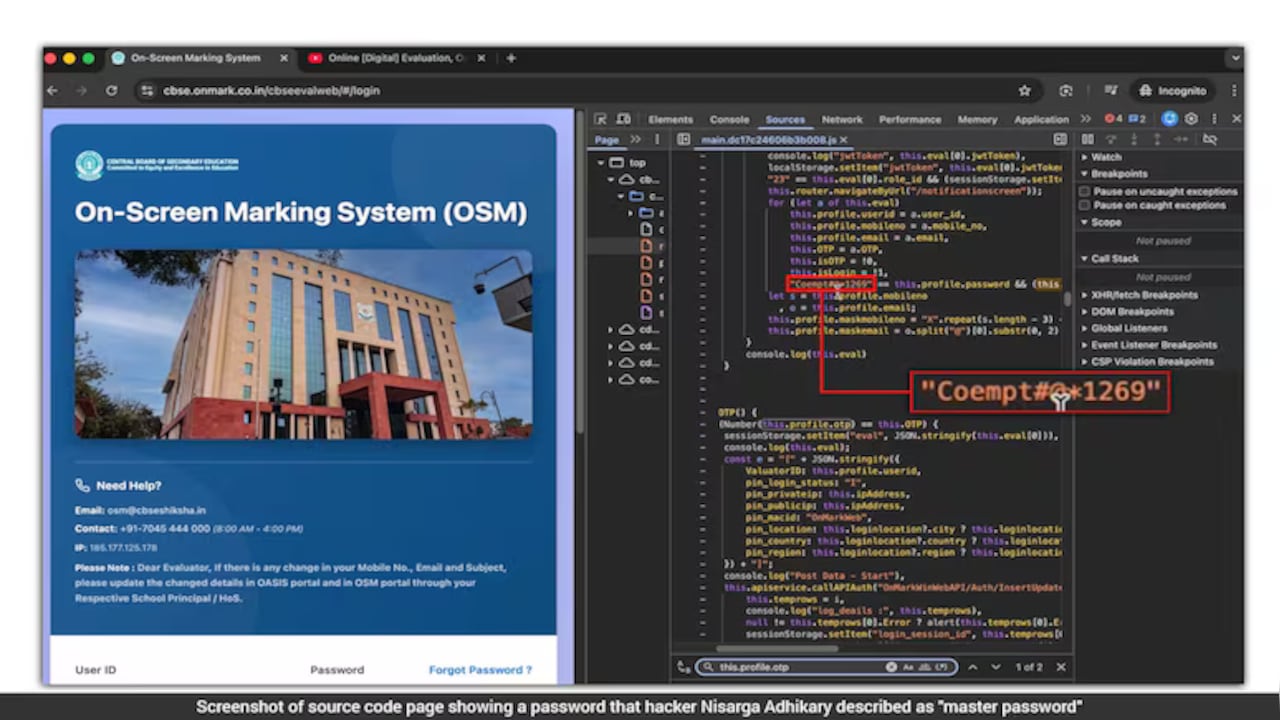1280x720 pixels.
Task: Switch to the On-Screen Marking System browser tab
Action: click(x=200, y=58)
